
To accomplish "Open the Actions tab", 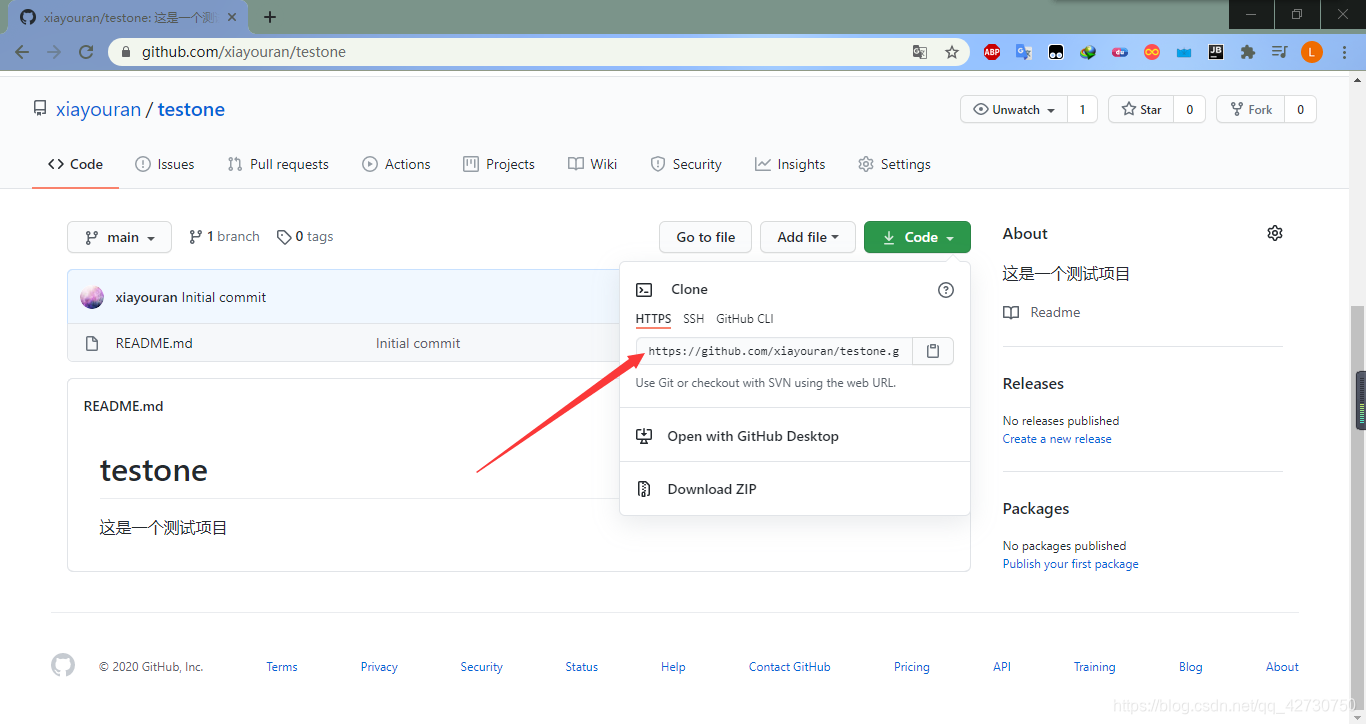I will (x=396, y=164).
